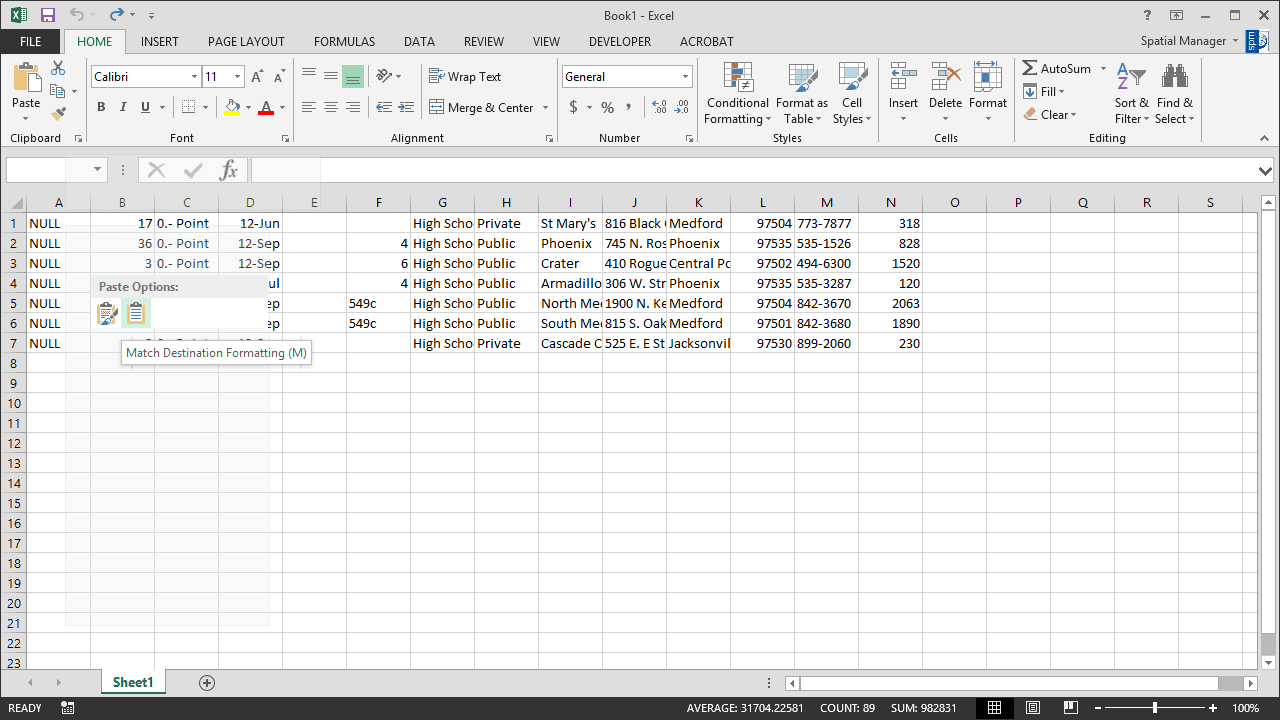This screenshot has width=1280, height=720.
Task: Open the font size dropdown
Action: [x=237, y=77]
